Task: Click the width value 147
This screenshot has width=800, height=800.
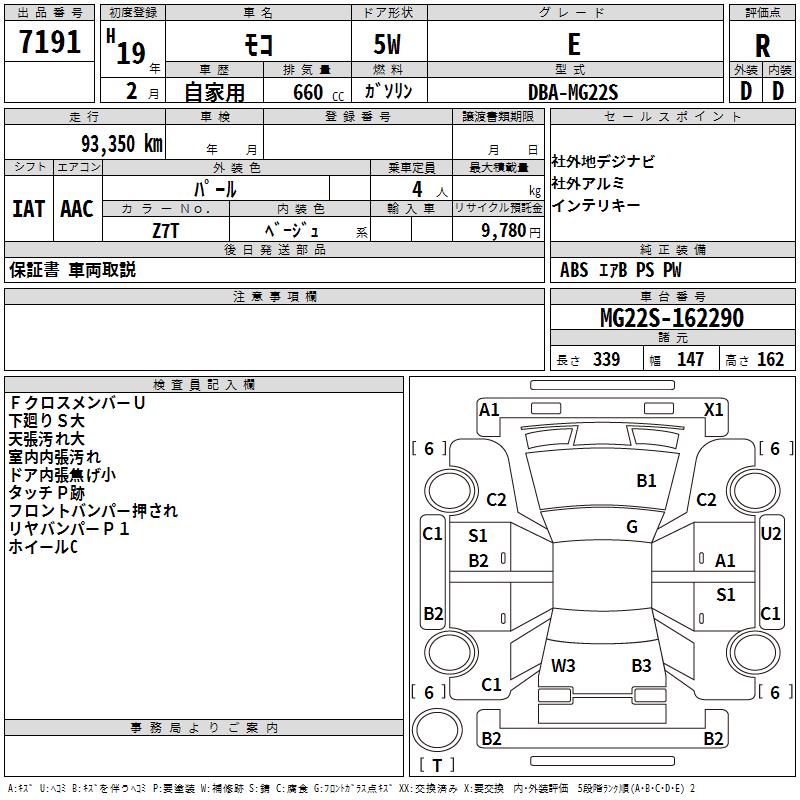Action: tap(690, 359)
